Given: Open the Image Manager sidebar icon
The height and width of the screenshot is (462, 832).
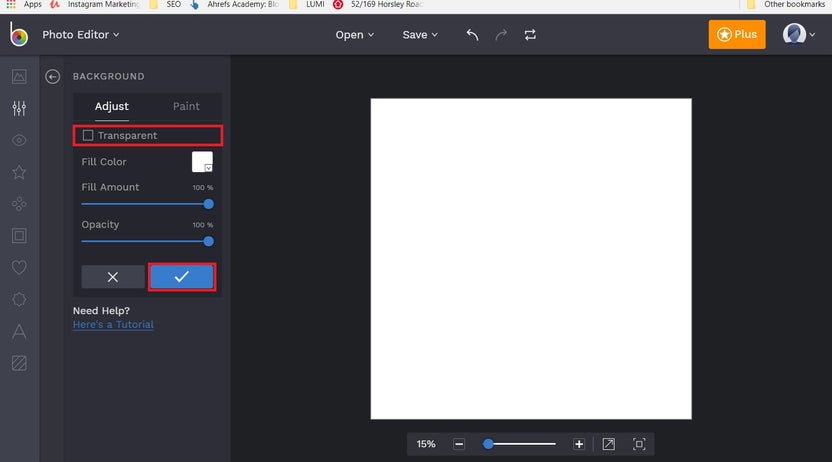Looking at the screenshot, I should [19, 77].
